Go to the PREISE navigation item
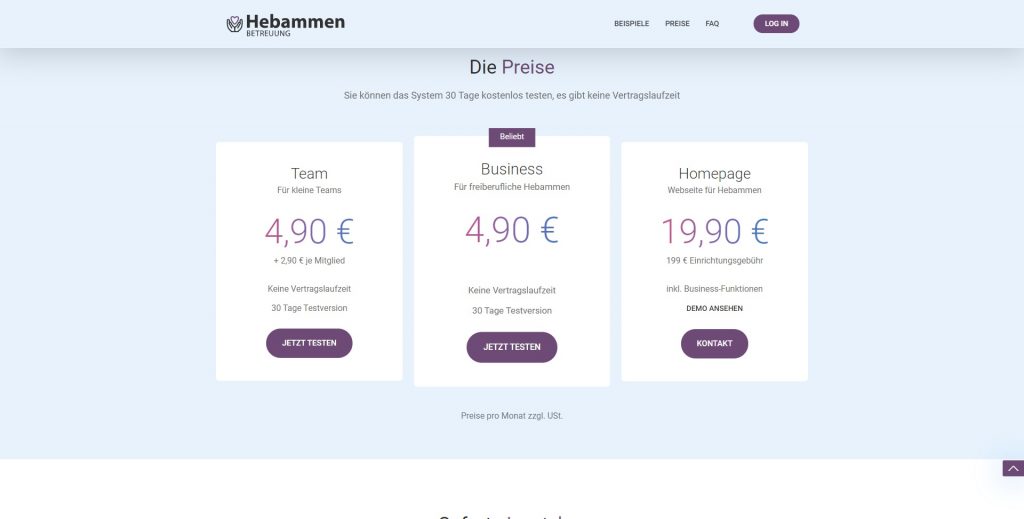The image size is (1024, 519). click(x=677, y=24)
